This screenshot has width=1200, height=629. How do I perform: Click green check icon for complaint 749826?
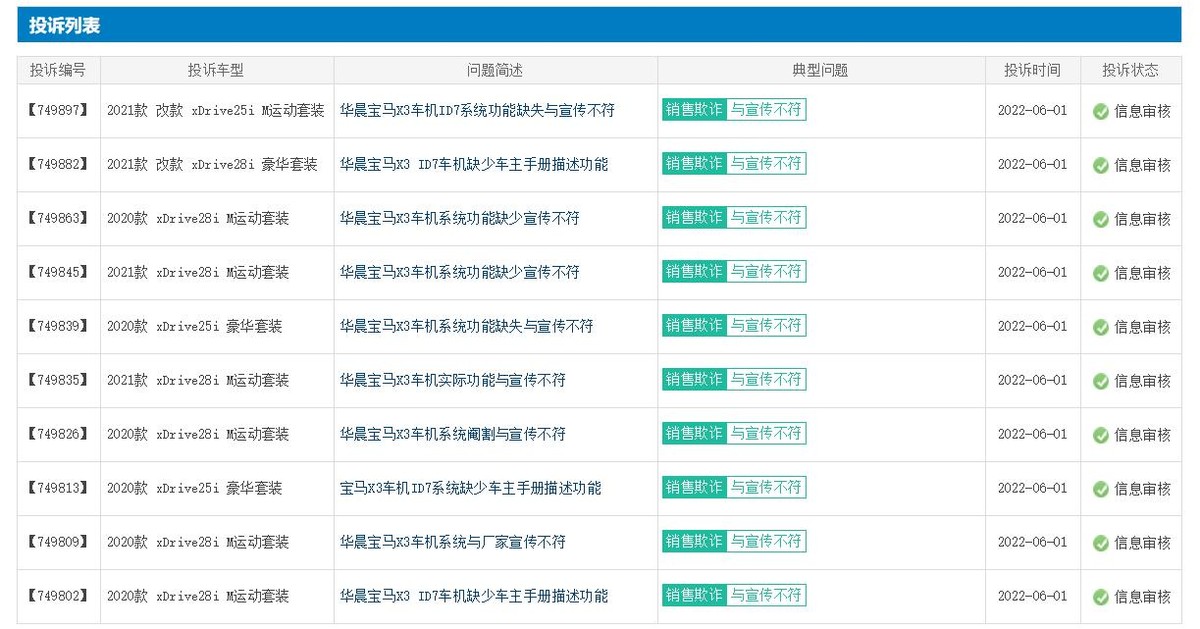click(x=1101, y=435)
